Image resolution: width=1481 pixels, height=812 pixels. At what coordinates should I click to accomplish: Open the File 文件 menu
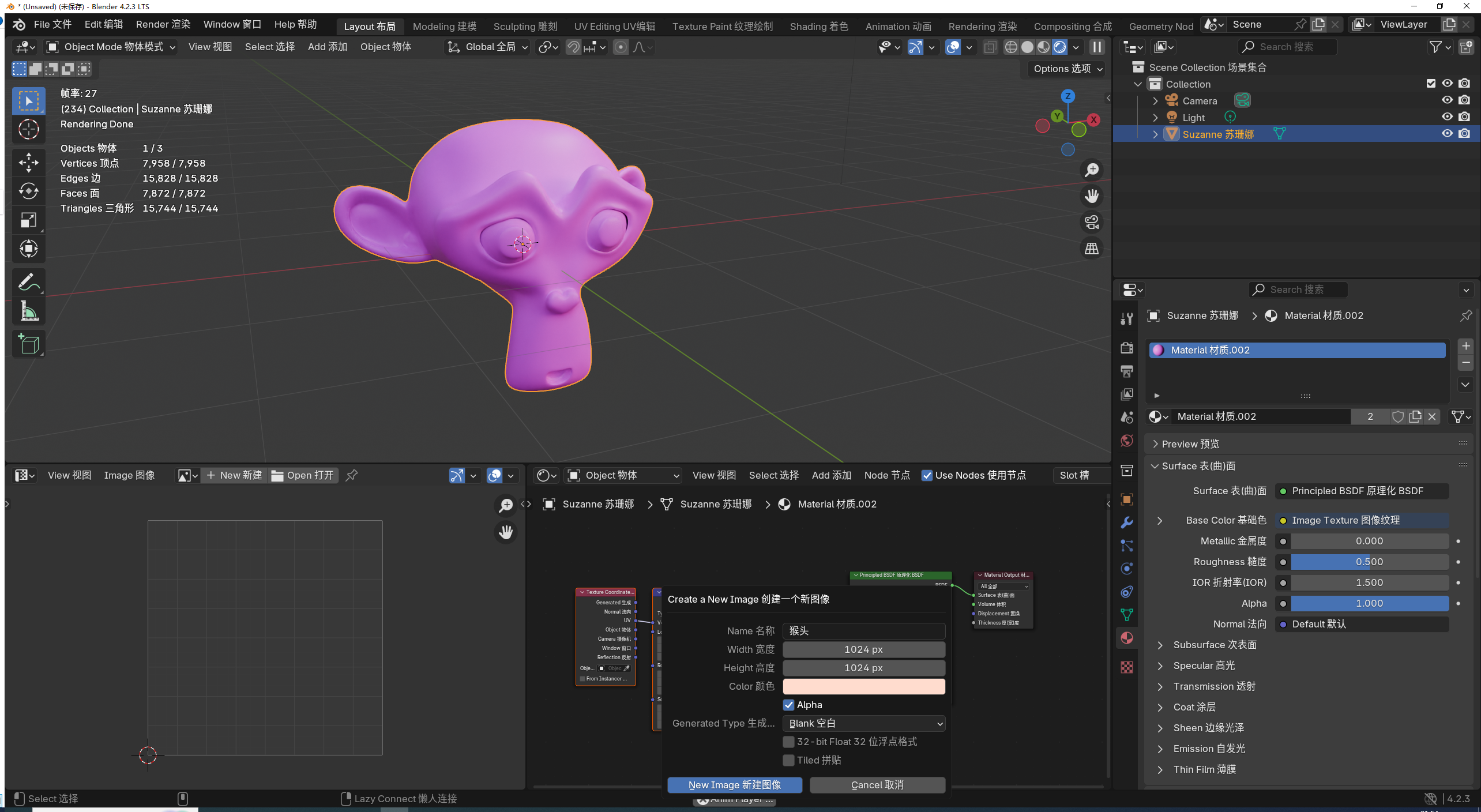coord(52,24)
